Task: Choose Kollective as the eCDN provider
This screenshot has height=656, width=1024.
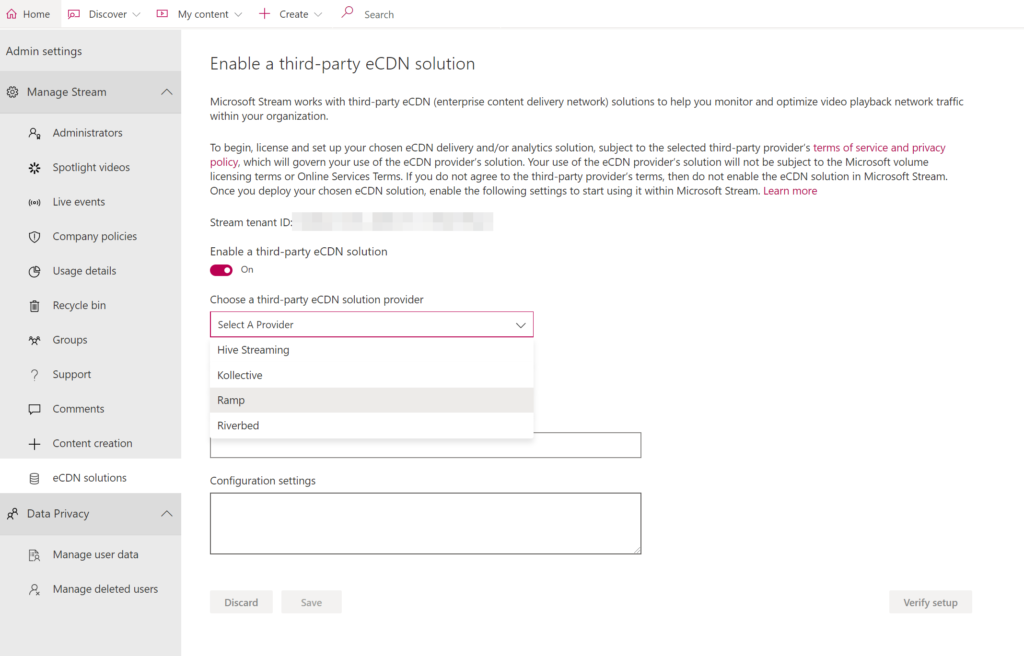Action: (372, 375)
